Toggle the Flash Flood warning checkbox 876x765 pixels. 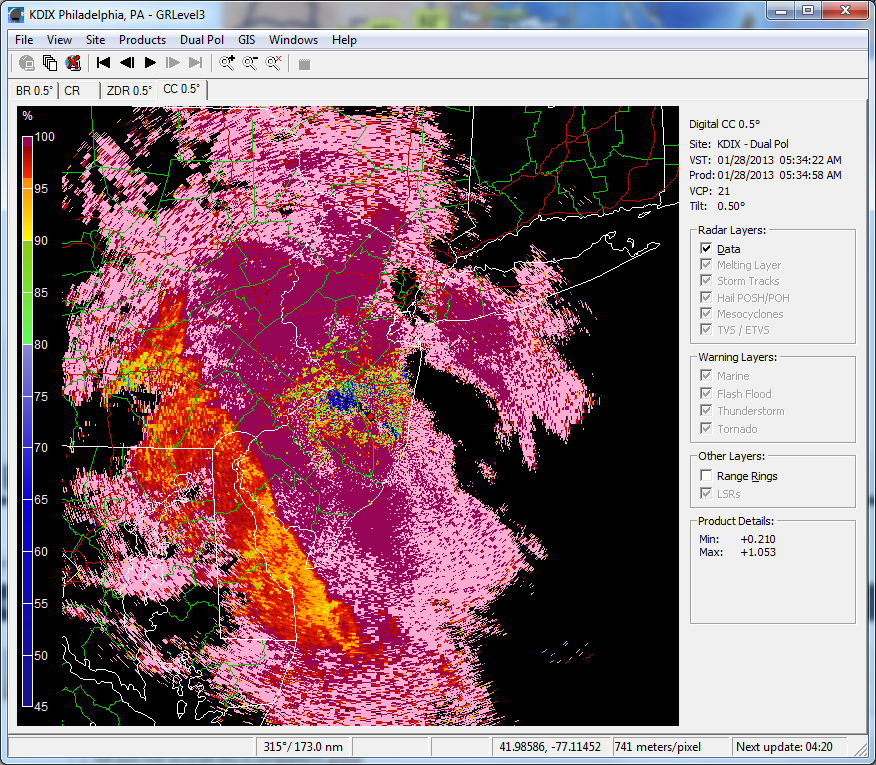click(706, 393)
